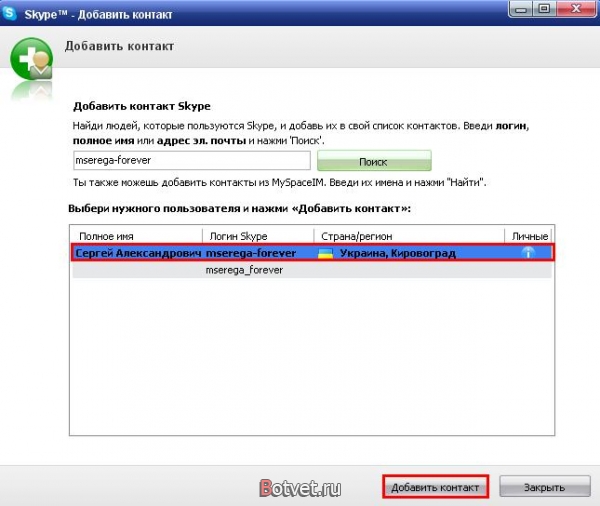Select the mserega_forever result row

tap(312, 270)
